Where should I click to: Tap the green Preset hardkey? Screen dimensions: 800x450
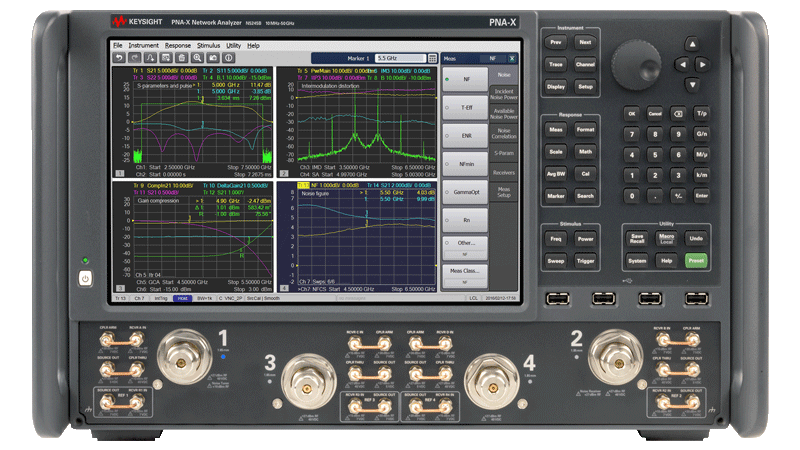[x=696, y=261]
